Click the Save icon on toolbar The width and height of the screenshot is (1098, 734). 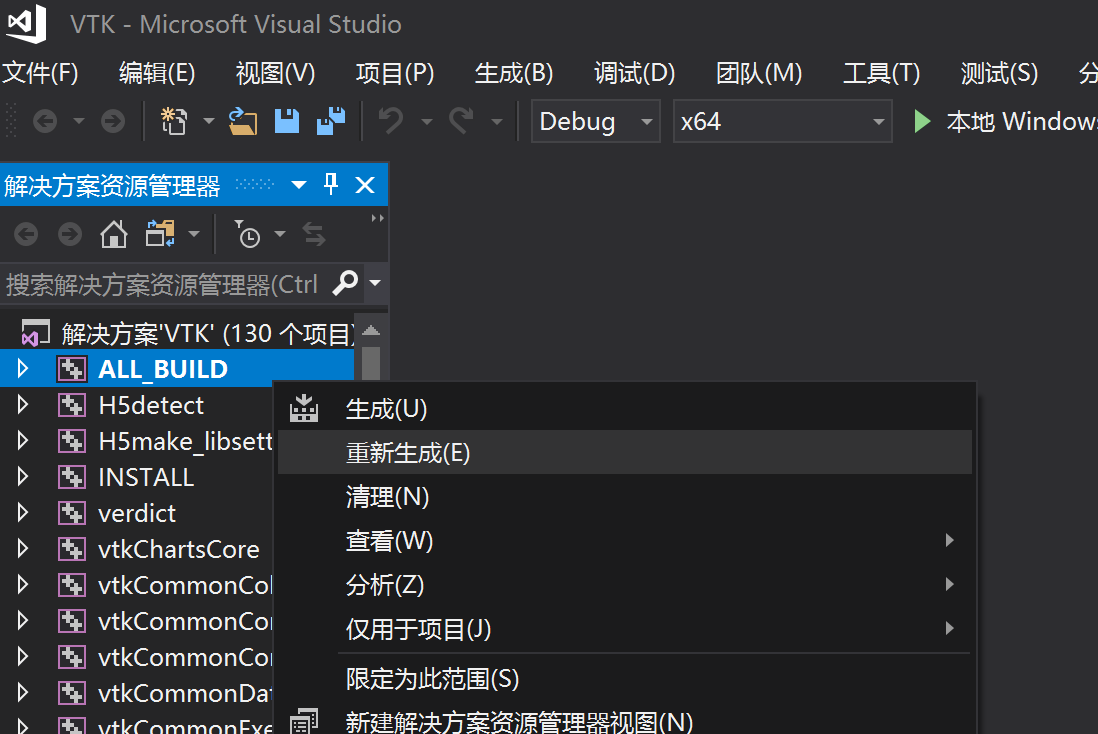point(287,120)
